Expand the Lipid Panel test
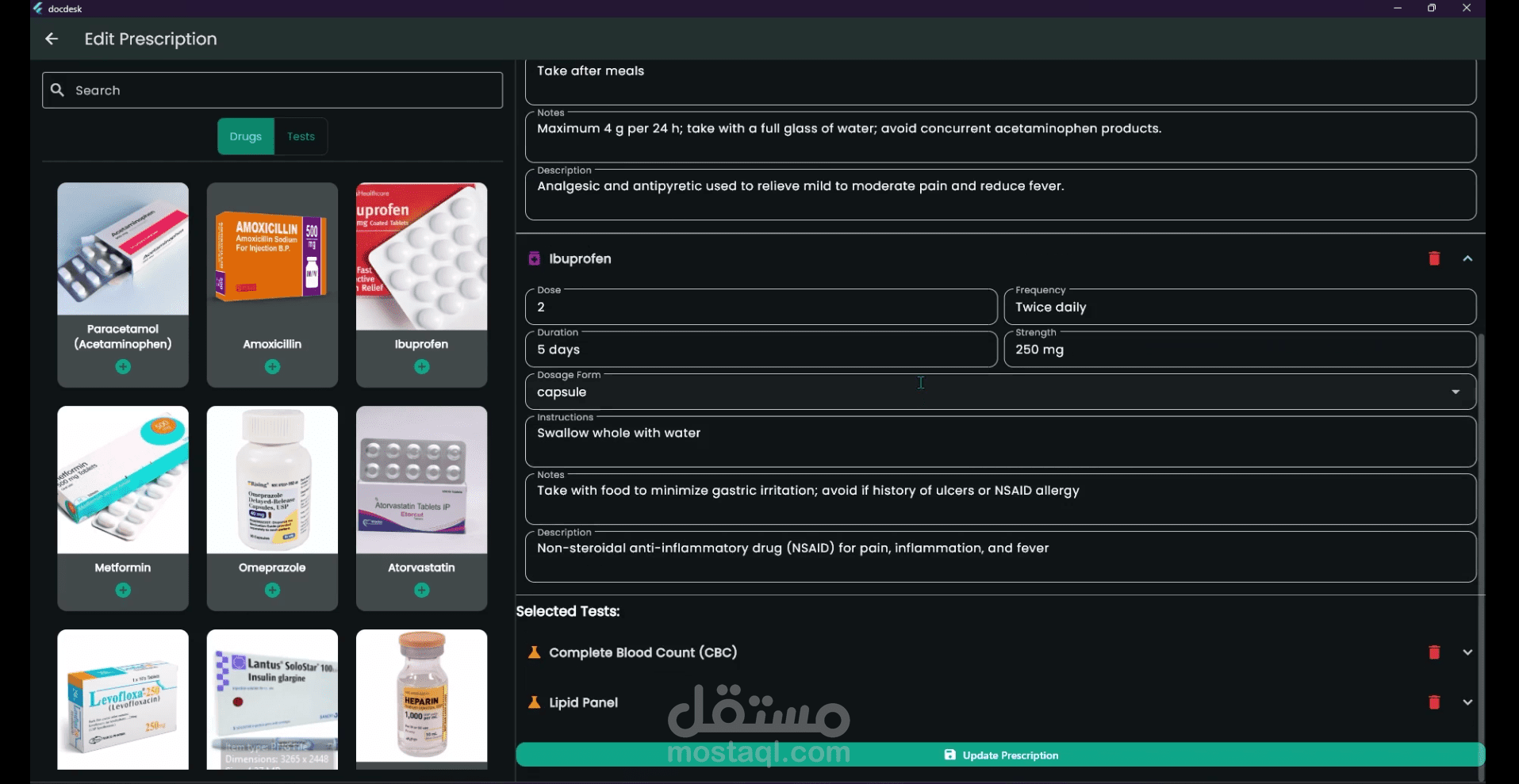 [x=1467, y=702]
